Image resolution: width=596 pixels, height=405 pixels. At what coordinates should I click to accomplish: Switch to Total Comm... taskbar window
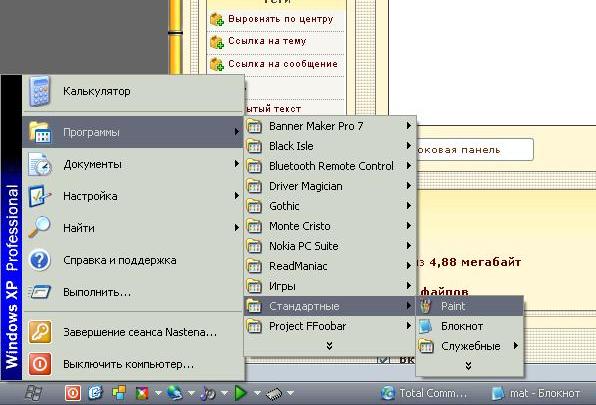[x=424, y=393]
